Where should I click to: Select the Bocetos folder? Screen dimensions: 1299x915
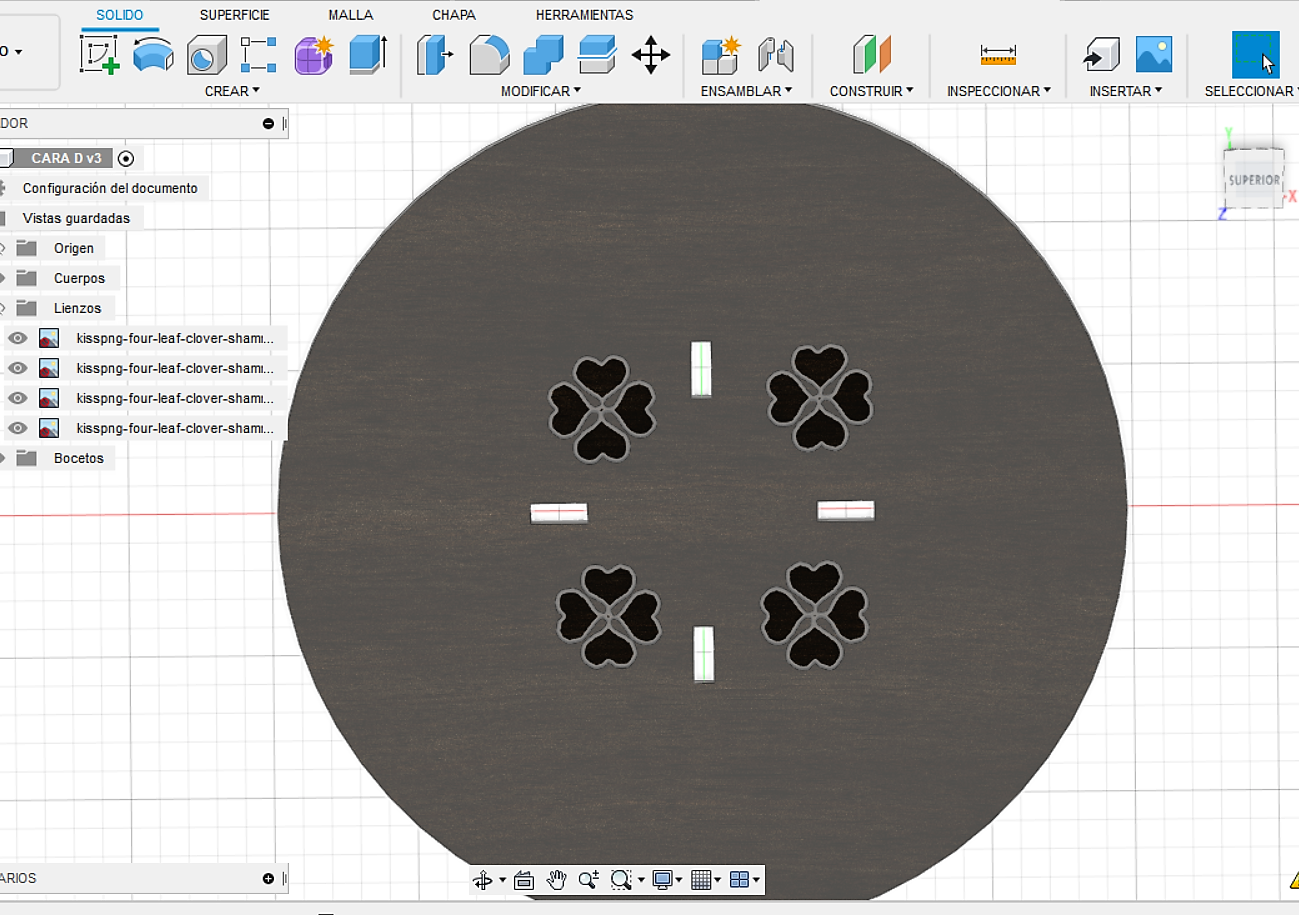[79, 458]
